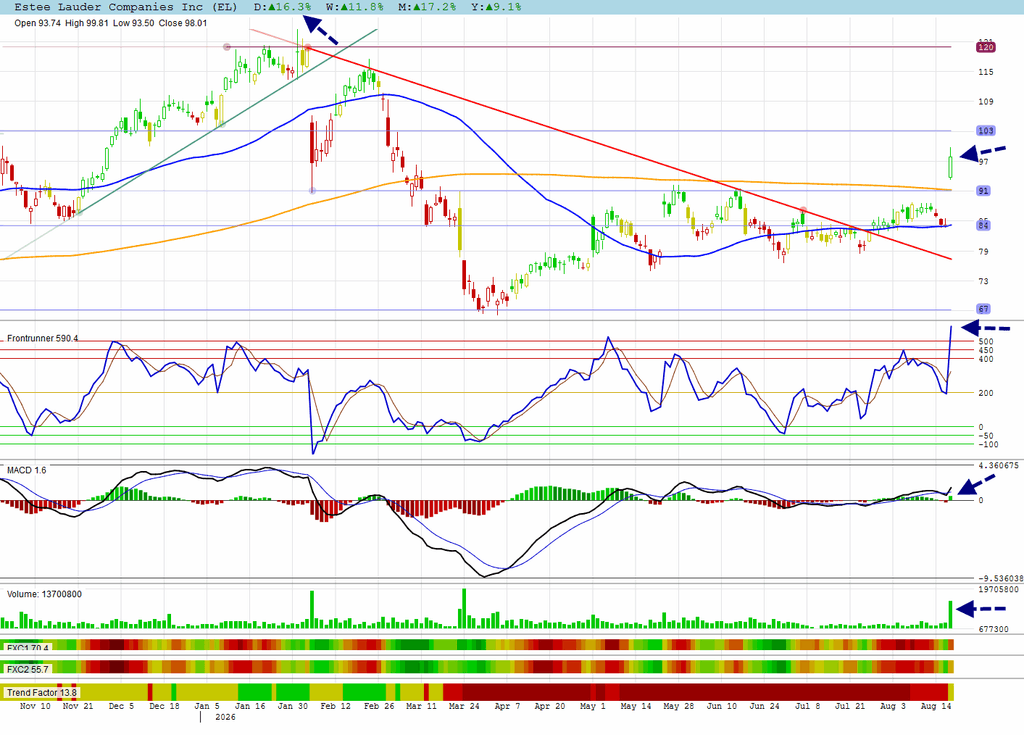Screen dimensions: 1024x735
Task: Click the latest tall green volume bar
Action: (x=950, y=615)
